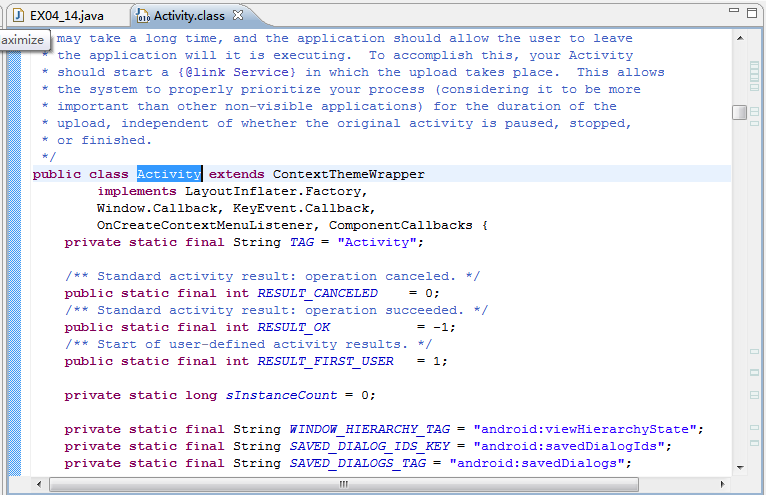This screenshot has width=766, height=495.
Task: Click the highlighted Activity class name
Action: click(169, 174)
